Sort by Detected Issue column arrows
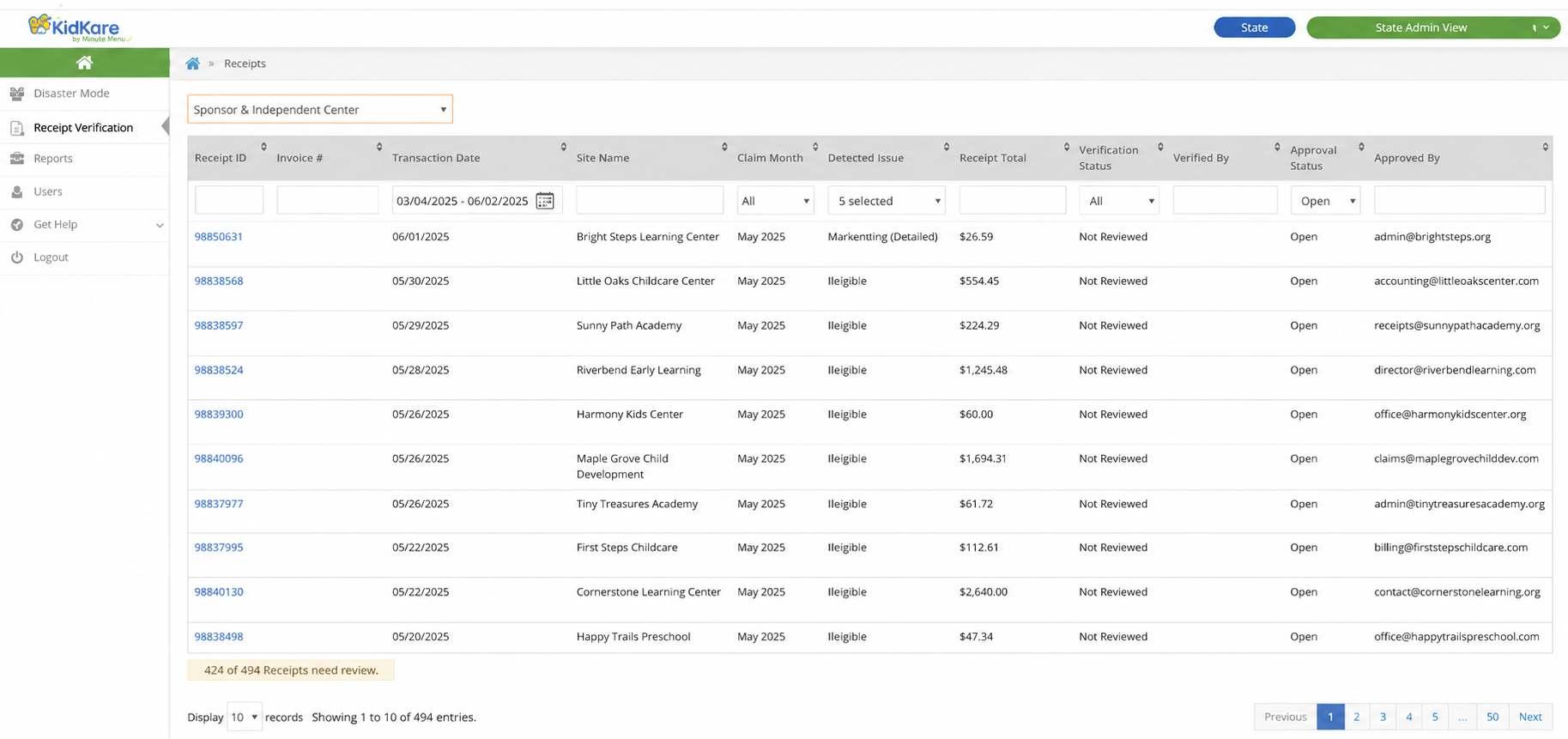Viewport: 1568px width, 739px height. coord(947,147)
